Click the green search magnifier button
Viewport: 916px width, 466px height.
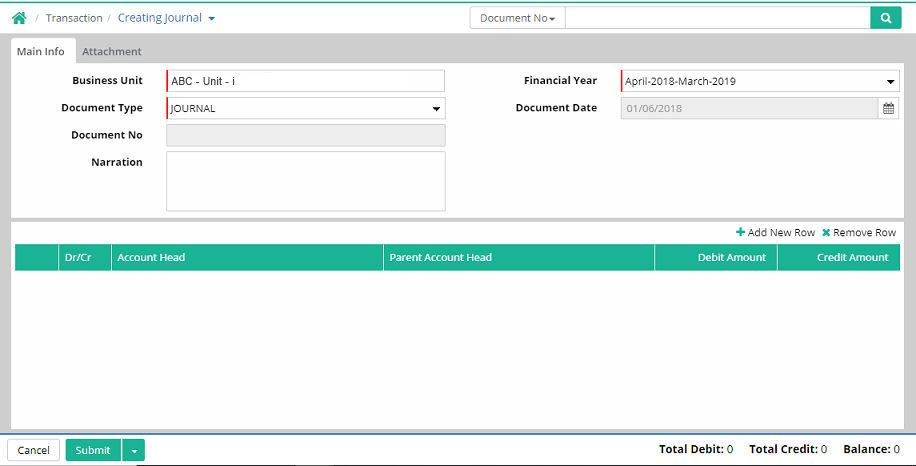point(885,18)
